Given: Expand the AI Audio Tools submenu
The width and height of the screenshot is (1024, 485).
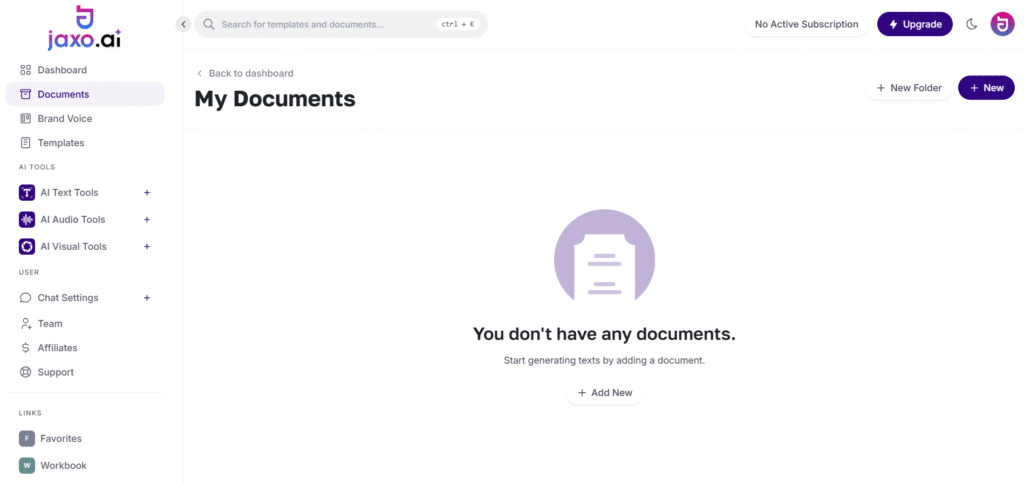Looking at the screenshot, I should 147,219.
